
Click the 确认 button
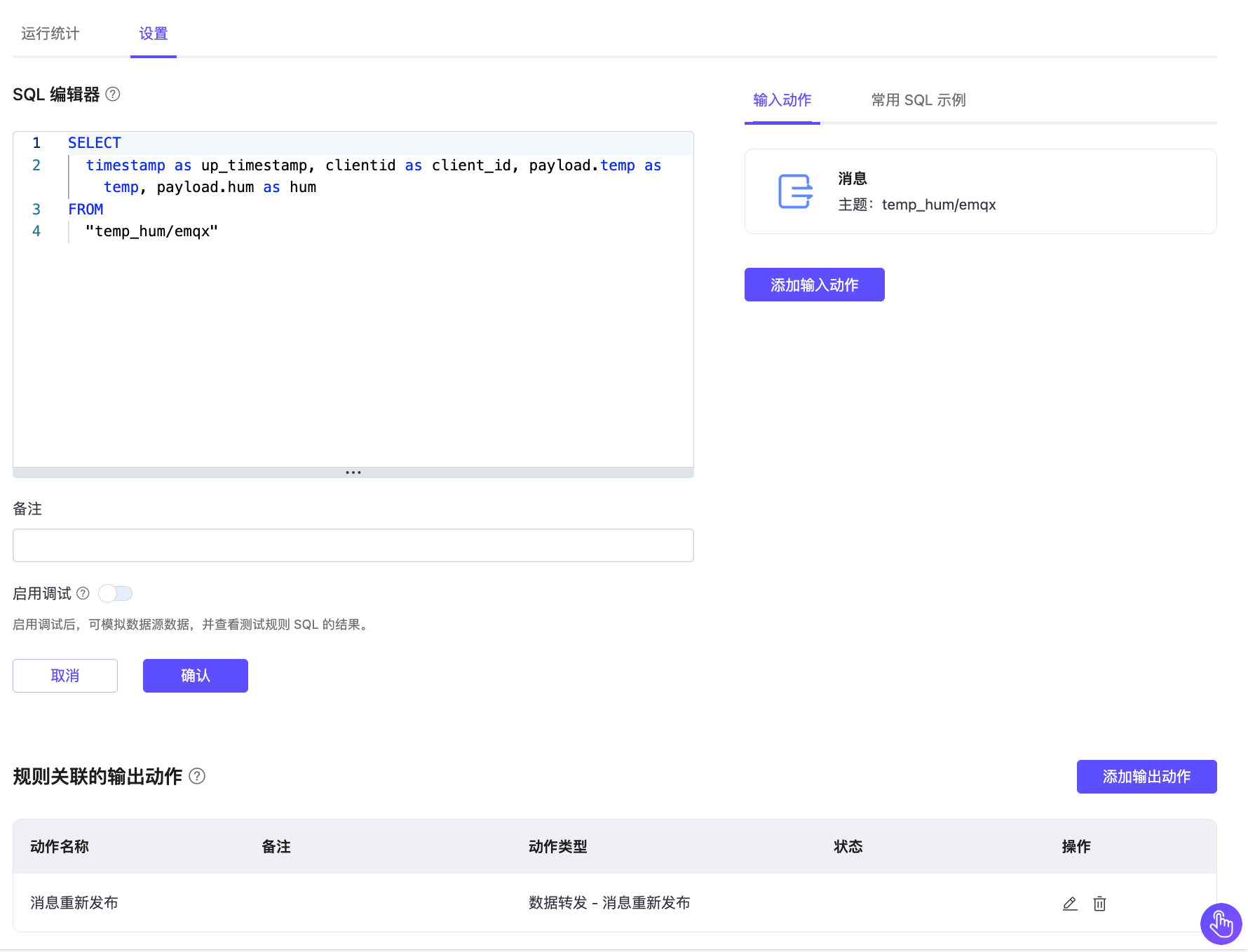point(196,676)
